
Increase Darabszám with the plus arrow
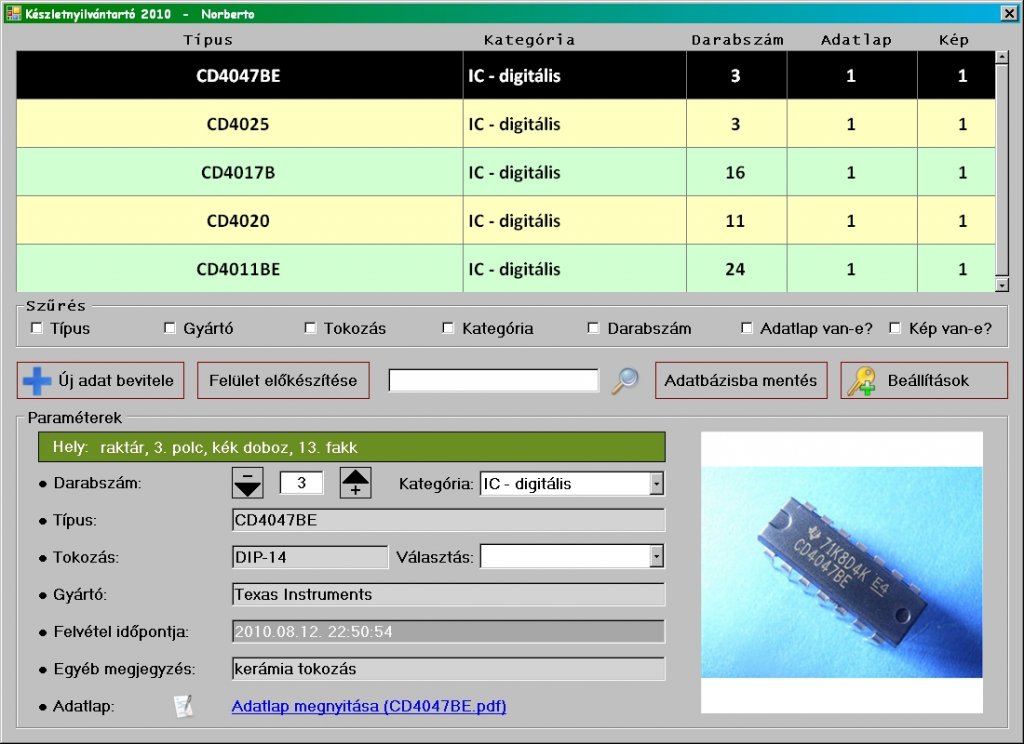pyautogui.click(x=356, y=483)
